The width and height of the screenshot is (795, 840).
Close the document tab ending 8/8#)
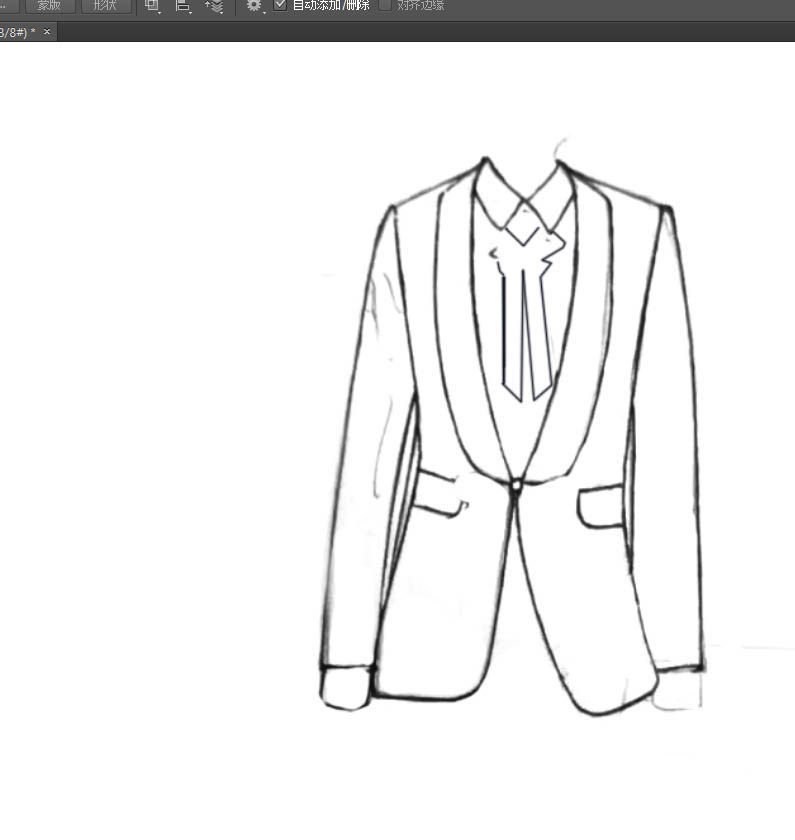click(47, 32)
